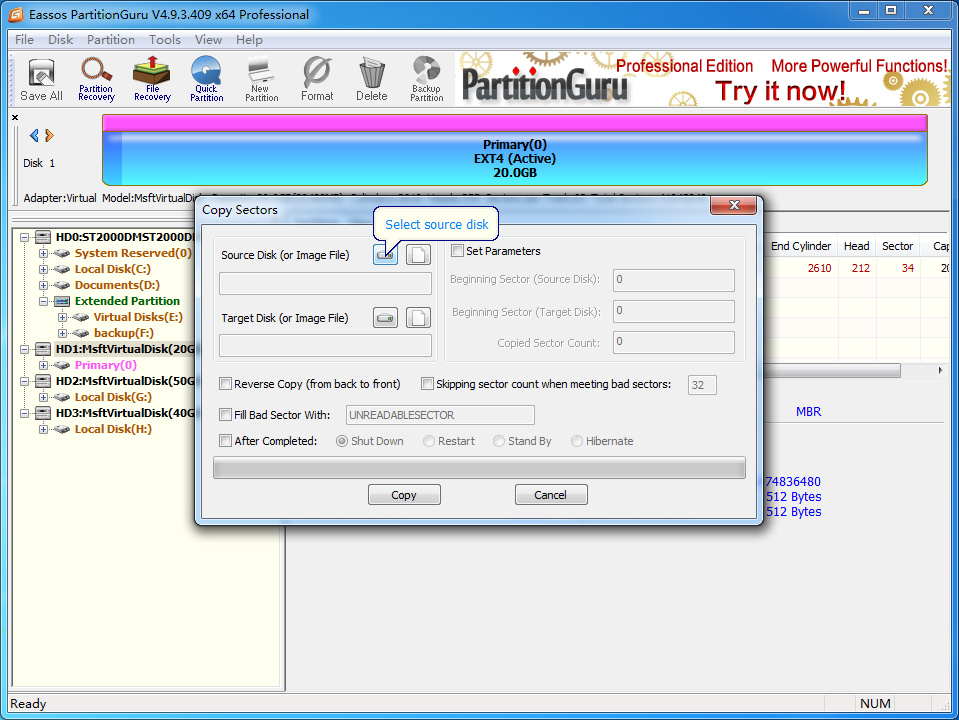
Task: Select Primary(0) partition in the tree
Action: coord(106,365)
